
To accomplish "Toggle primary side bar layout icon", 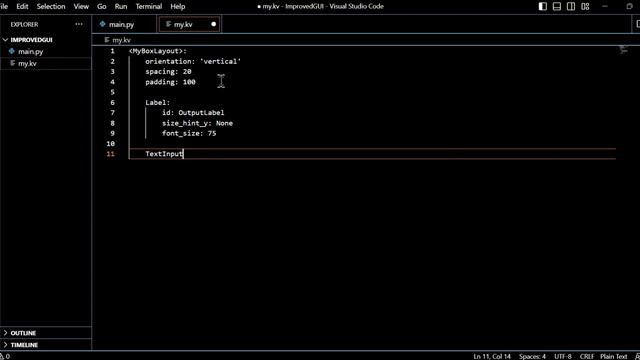I will [x=542, y=6].
